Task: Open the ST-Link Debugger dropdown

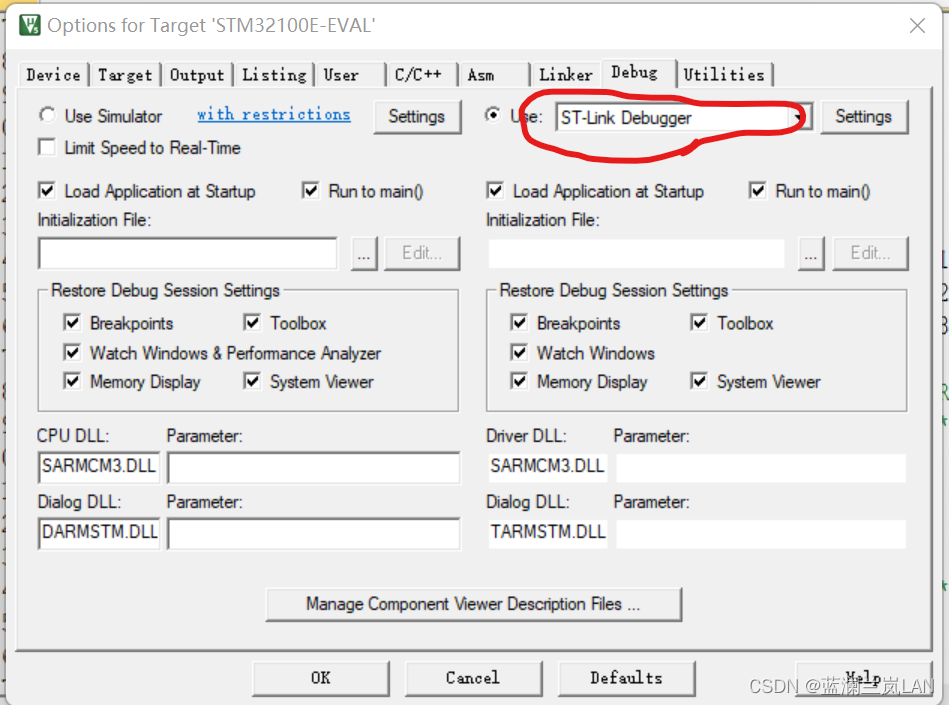Action: 797,117
